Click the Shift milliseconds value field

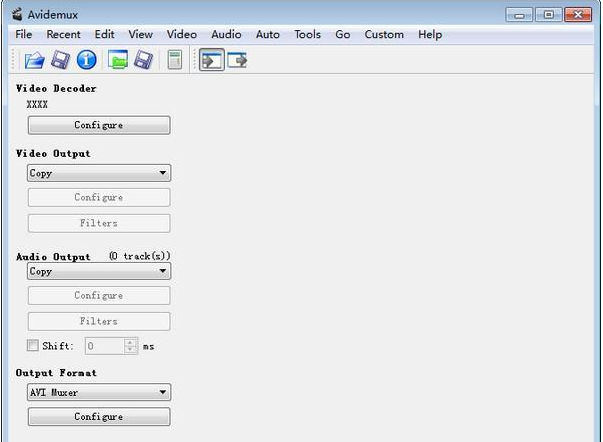pos(105,346)
